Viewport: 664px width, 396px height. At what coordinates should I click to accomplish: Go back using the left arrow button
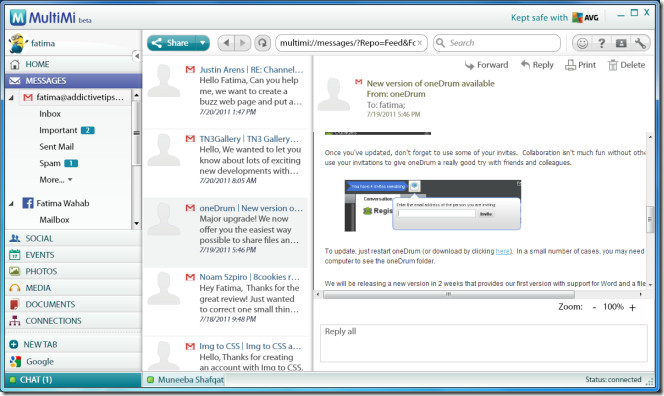pos(226,43)
